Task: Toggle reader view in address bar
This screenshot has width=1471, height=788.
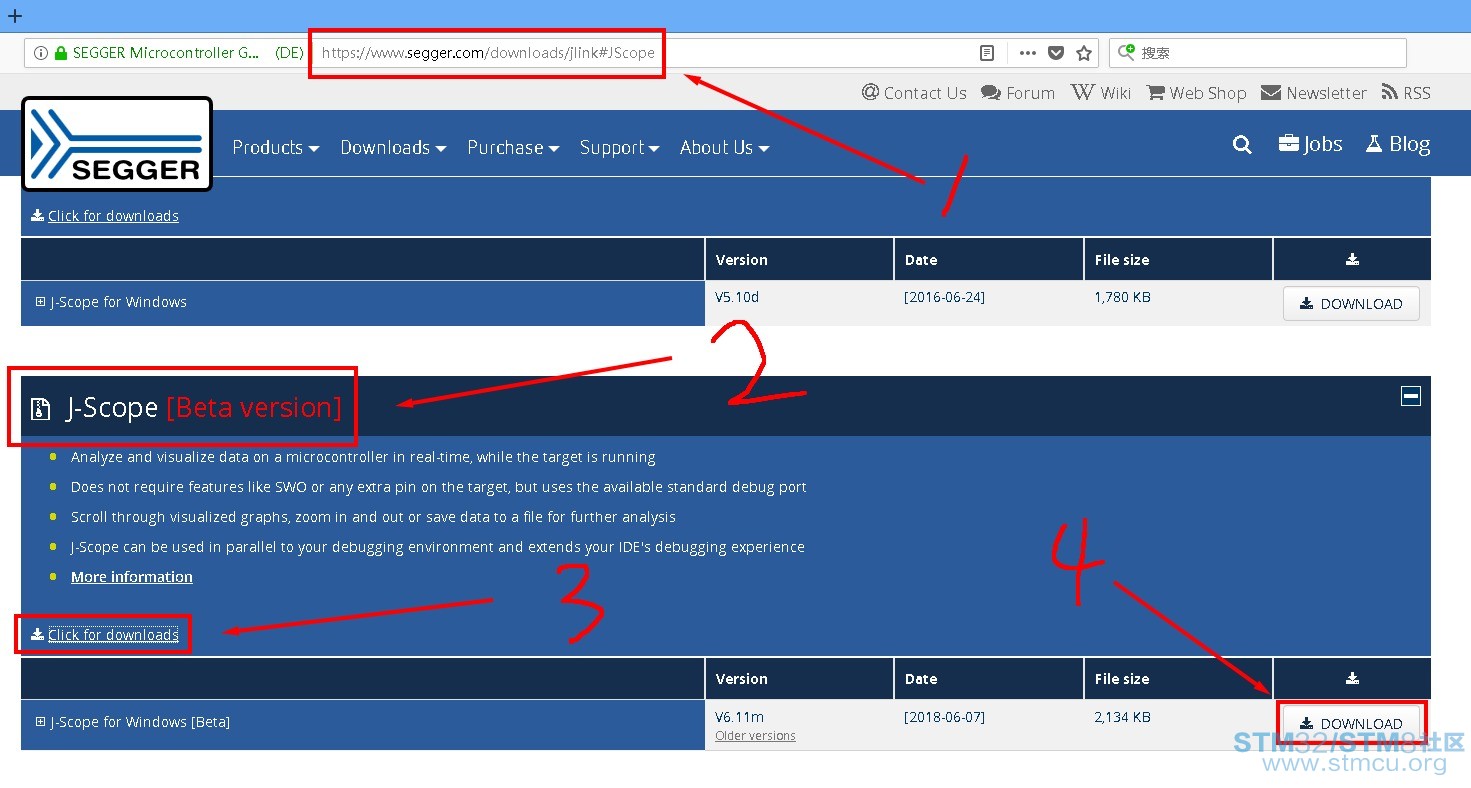Action: click(x=987, y=53)
